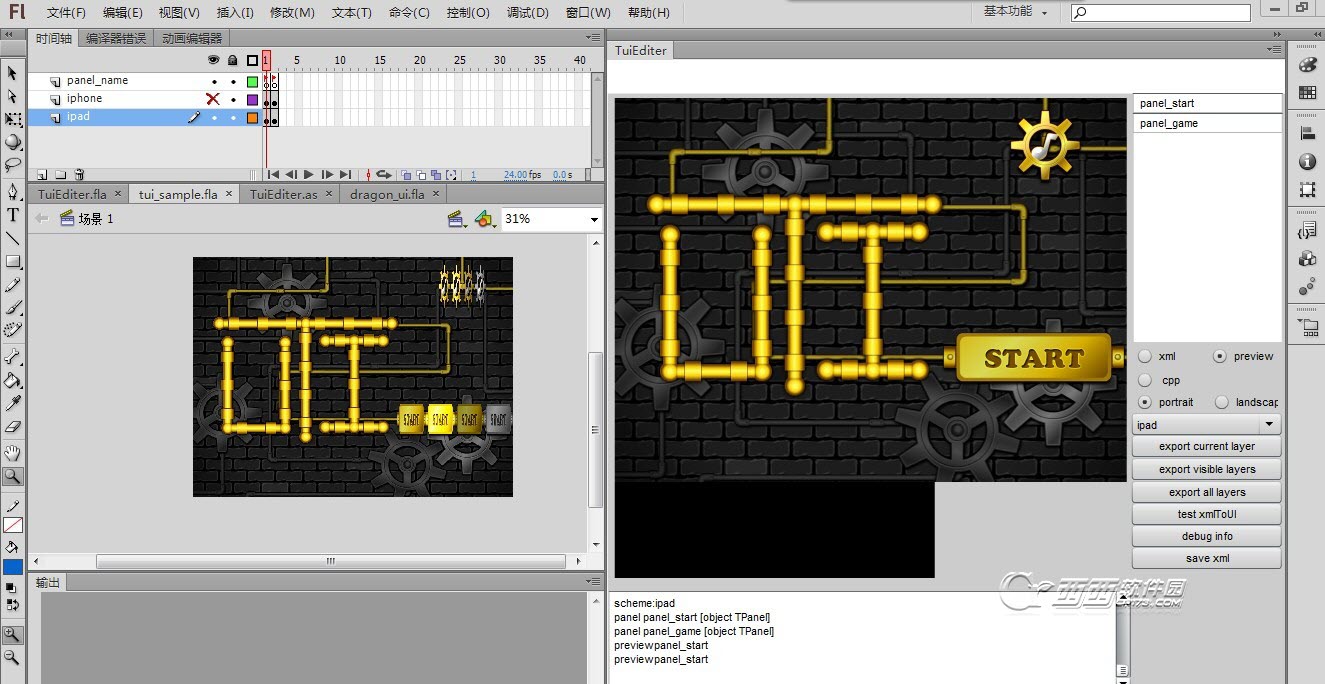Switch to the dragon_ui.fla tab
Screen dimensions: 1325x684
[x=387, y=194]
